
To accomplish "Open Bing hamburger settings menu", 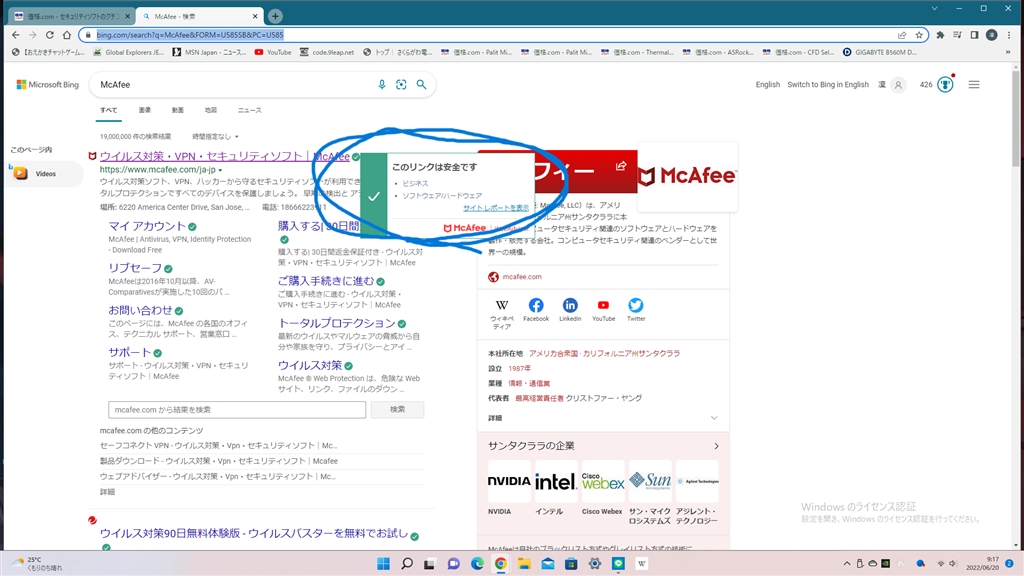I will click(x=974, y=84).
